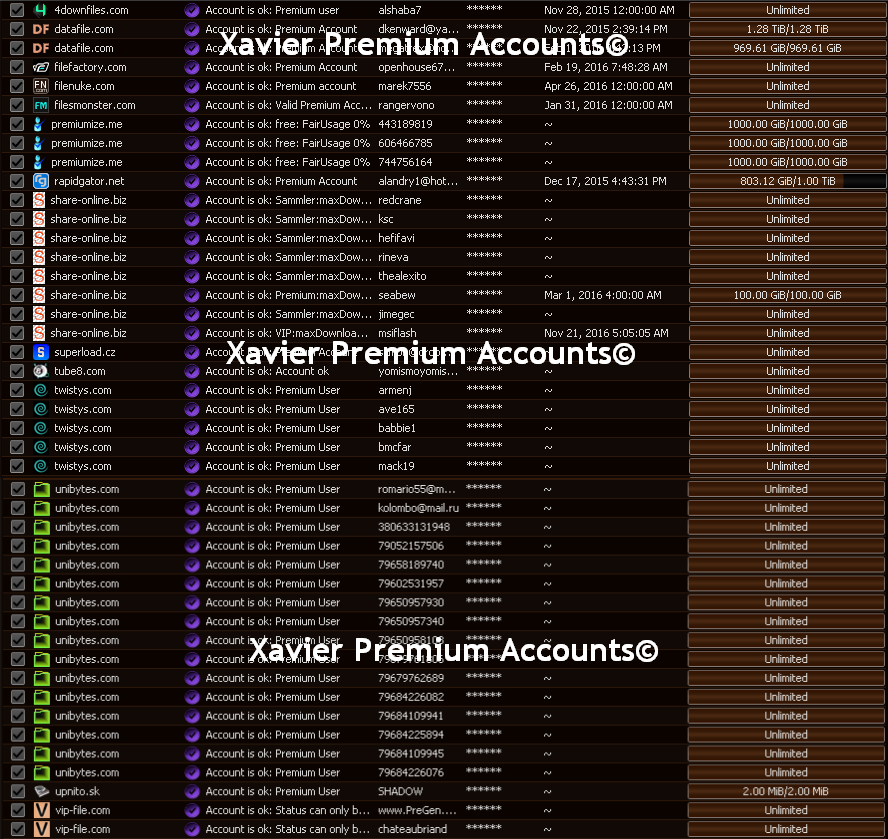Disable the filefactory.com account checkbox
Viewport: 888px width, 839px height.
point(17,67)
